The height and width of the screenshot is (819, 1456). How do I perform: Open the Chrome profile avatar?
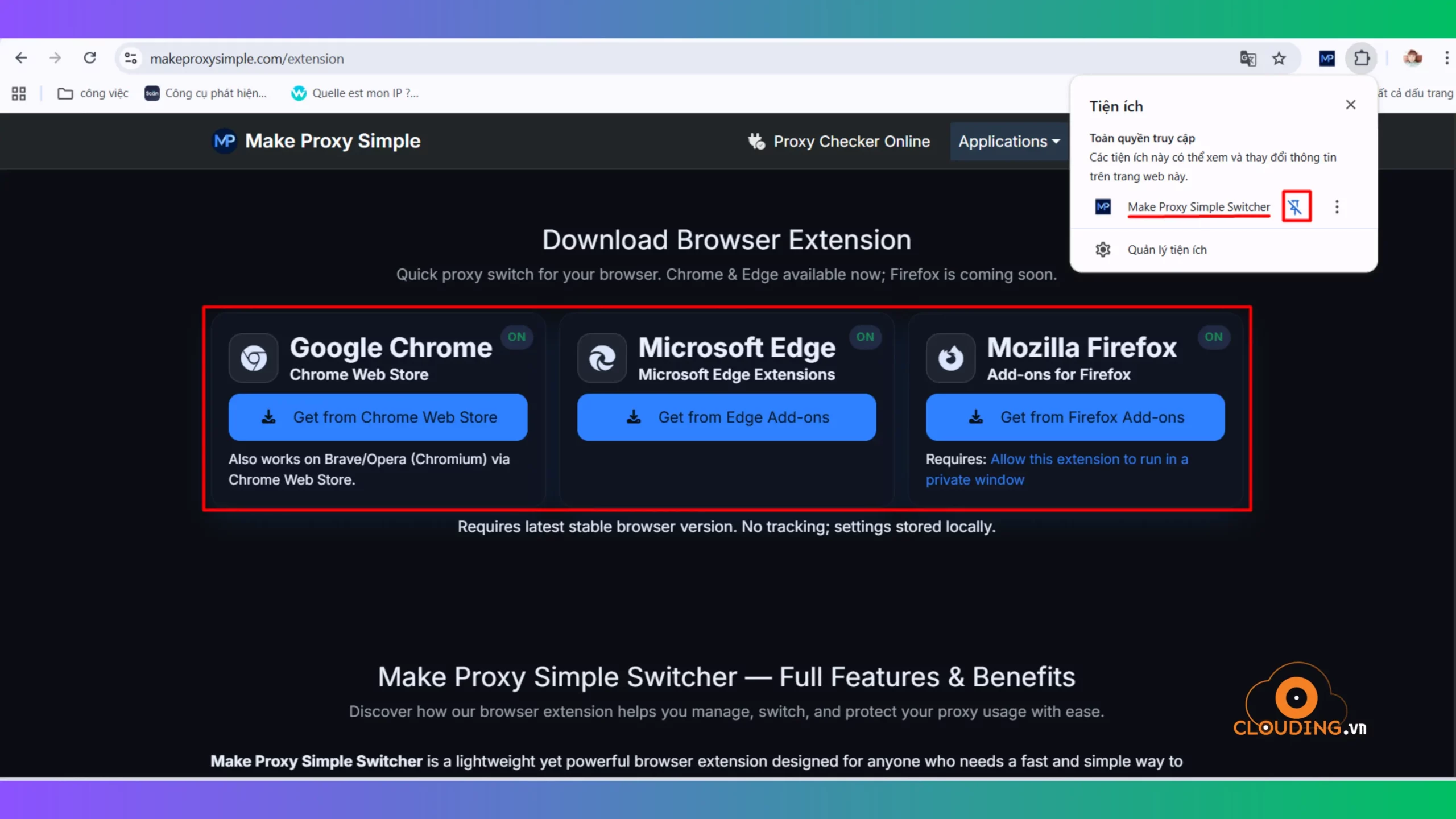pyautogui.click(x=1413, y=58)
